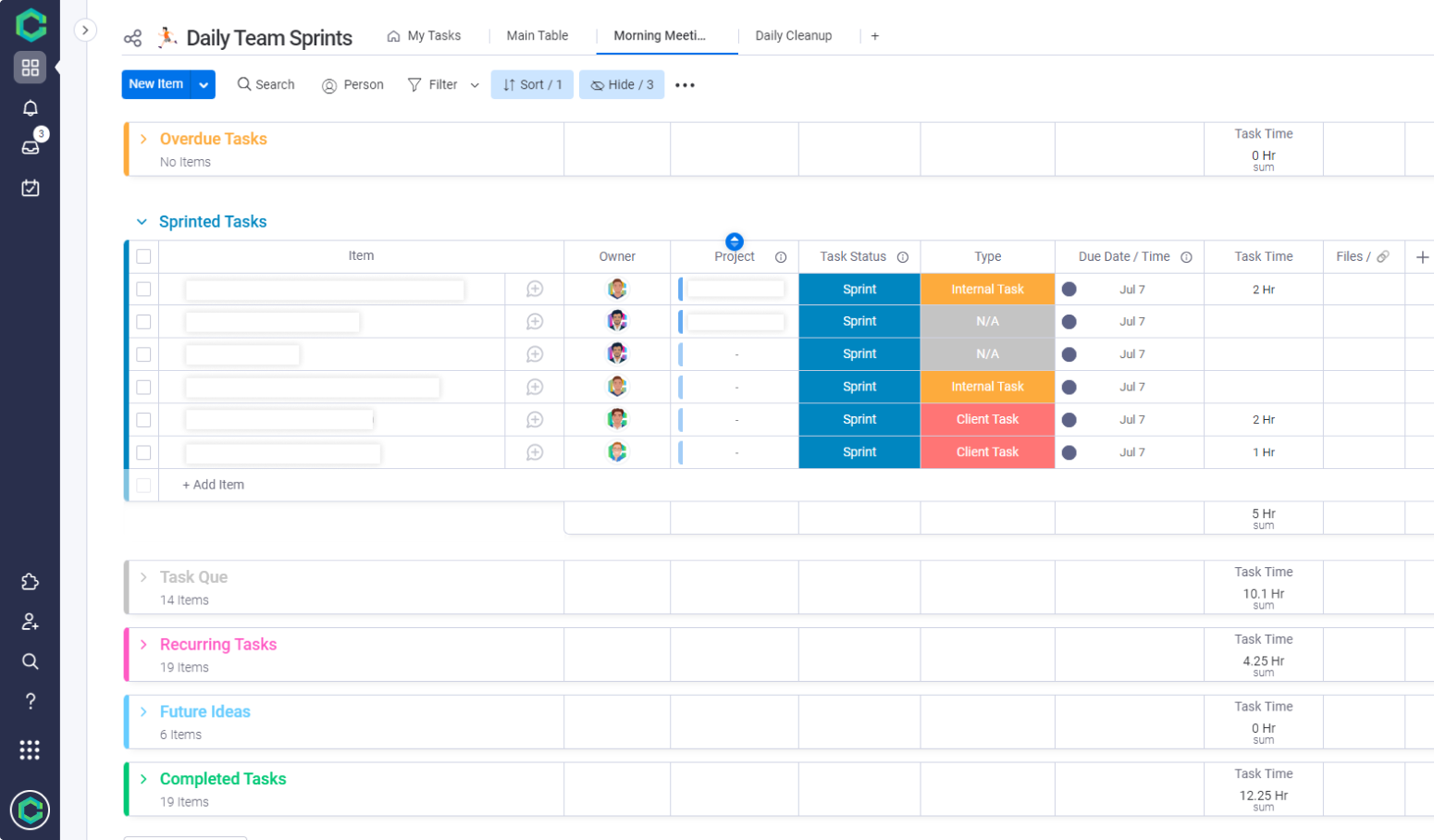The image size is (1434, 840).
Task: Open notifications via the sidebar bell icon
Action: (x=30, y=107)
